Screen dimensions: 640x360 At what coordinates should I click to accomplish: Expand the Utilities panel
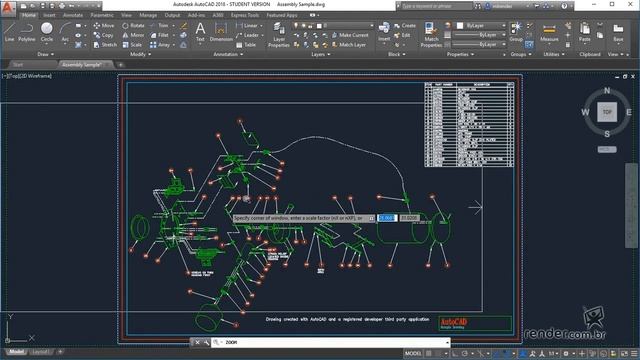[554, 54]
